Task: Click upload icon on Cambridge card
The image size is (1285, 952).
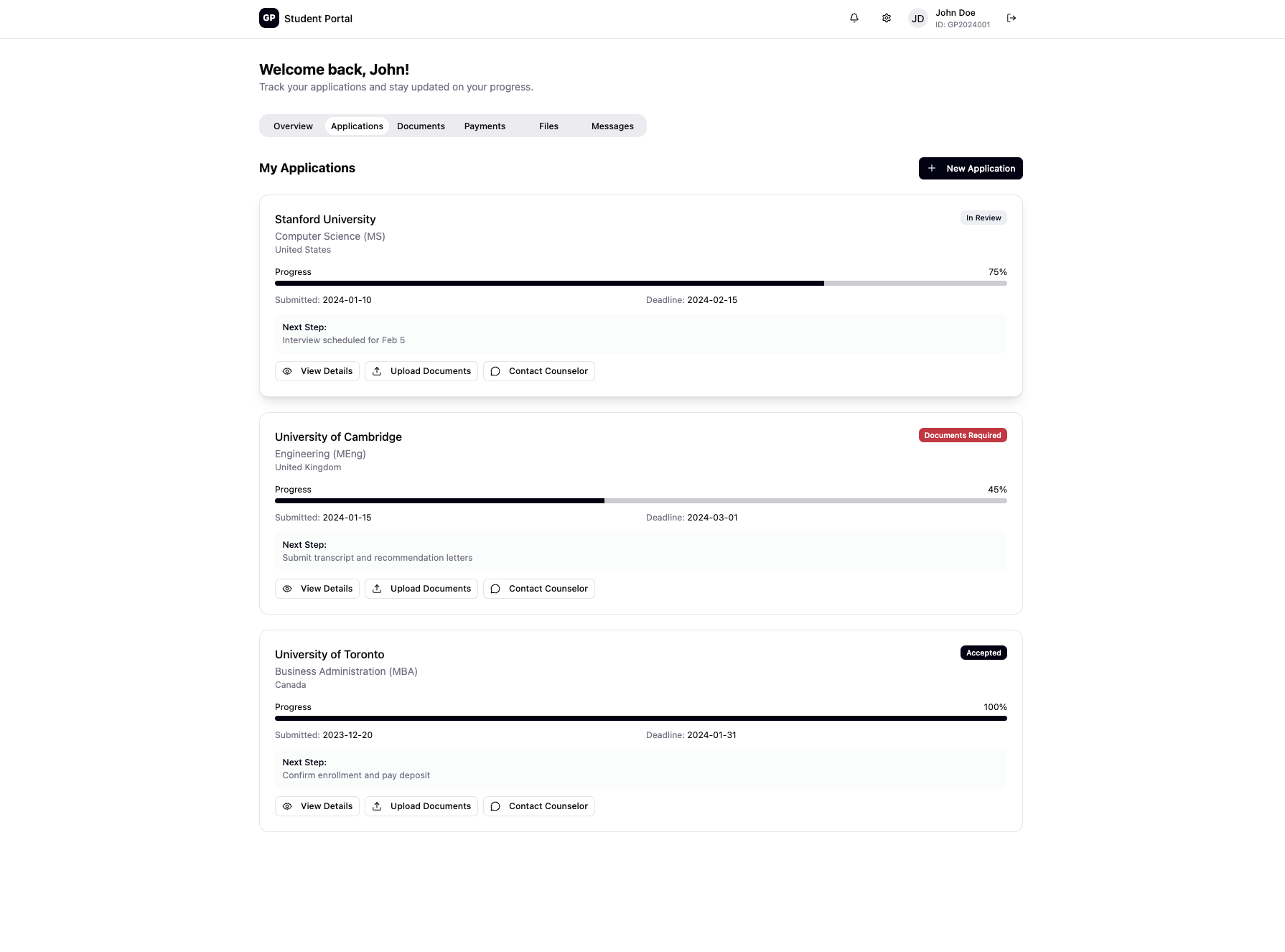Action: [x=377, y=589]
